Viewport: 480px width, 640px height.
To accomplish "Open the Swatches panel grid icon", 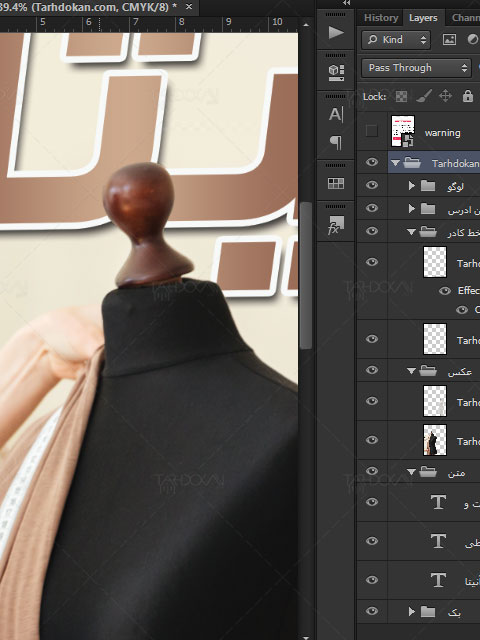I will tap(336, 184).
